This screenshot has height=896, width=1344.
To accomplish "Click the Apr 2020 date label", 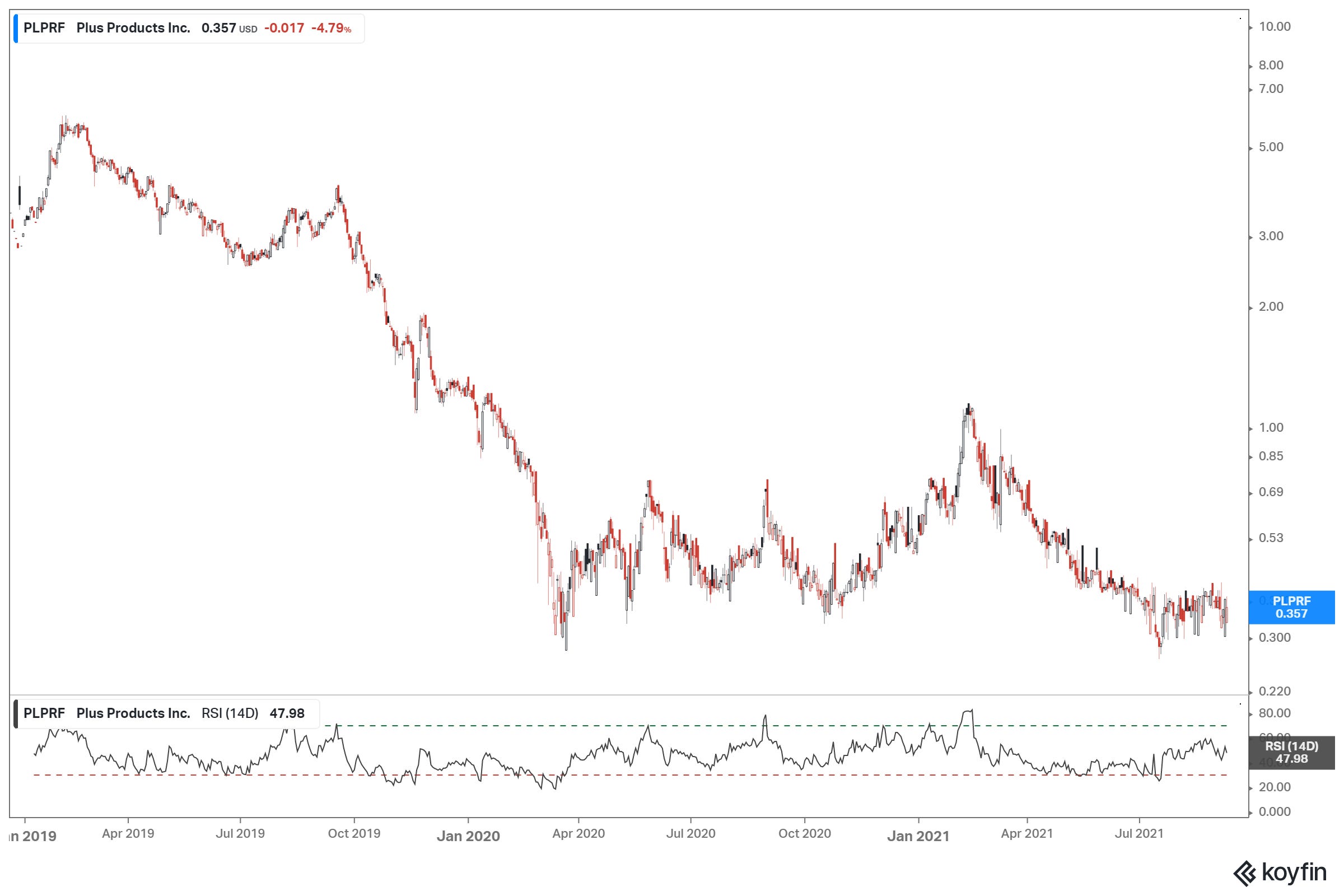I will click(578, 833).
